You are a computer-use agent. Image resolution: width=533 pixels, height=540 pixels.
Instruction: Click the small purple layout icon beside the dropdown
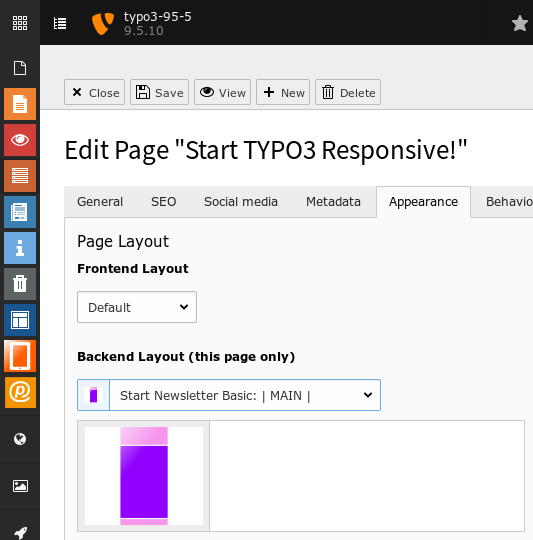pyautogui.click(x=93, y=395)
